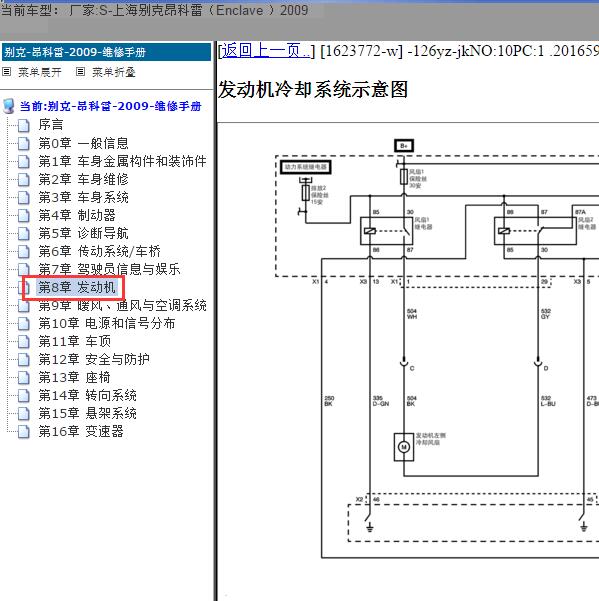Click the 当前车型 vehicle model text at top
The width and height of the screenshot is (599, 601).
[154, 10]
